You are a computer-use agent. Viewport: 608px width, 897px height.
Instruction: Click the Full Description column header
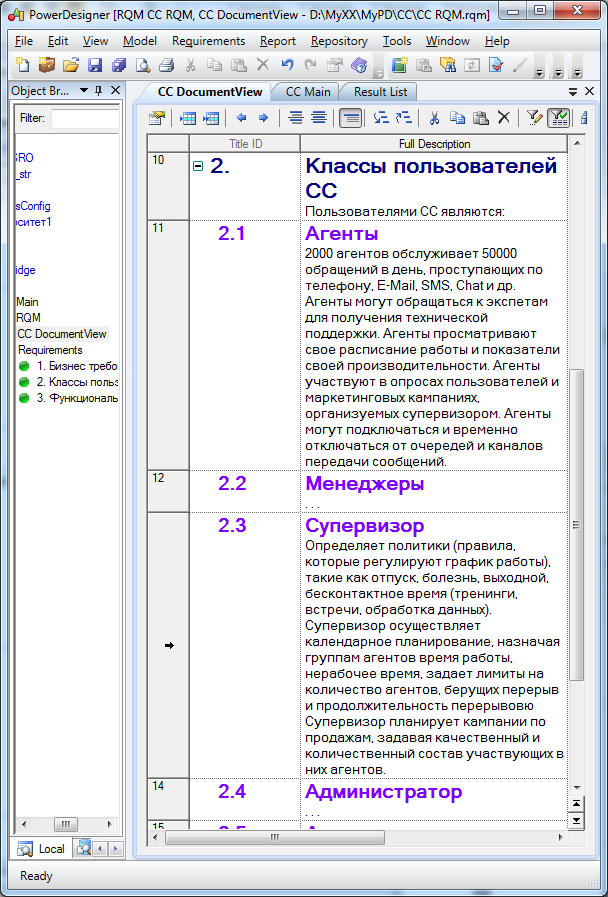pyautogui.click(x=434, y=144)
